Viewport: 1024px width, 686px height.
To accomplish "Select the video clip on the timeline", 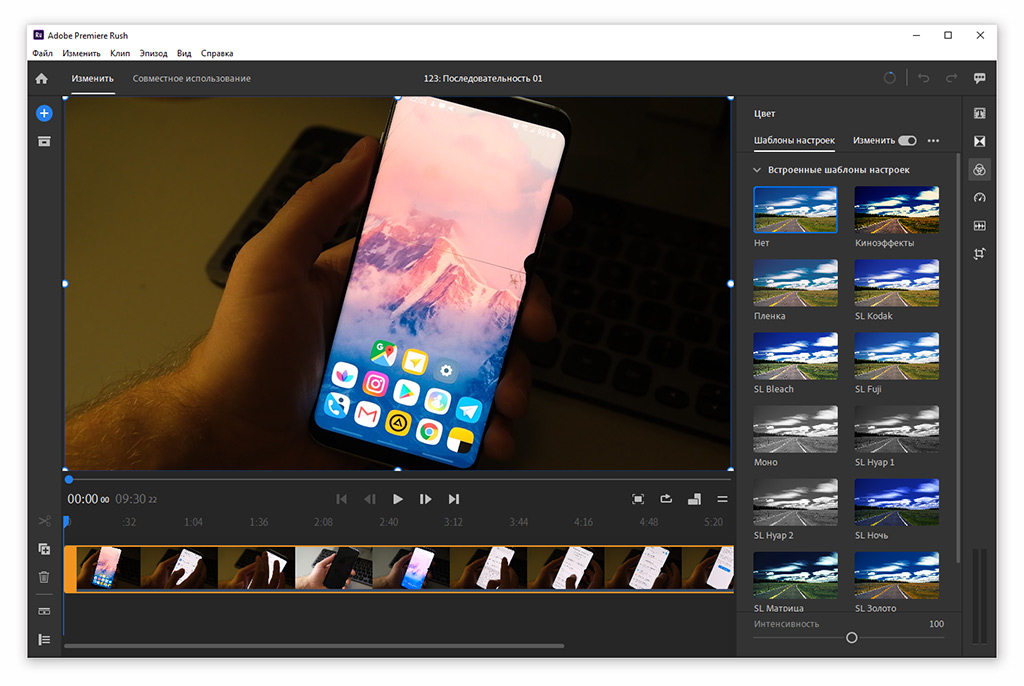I will coord(399,569).
